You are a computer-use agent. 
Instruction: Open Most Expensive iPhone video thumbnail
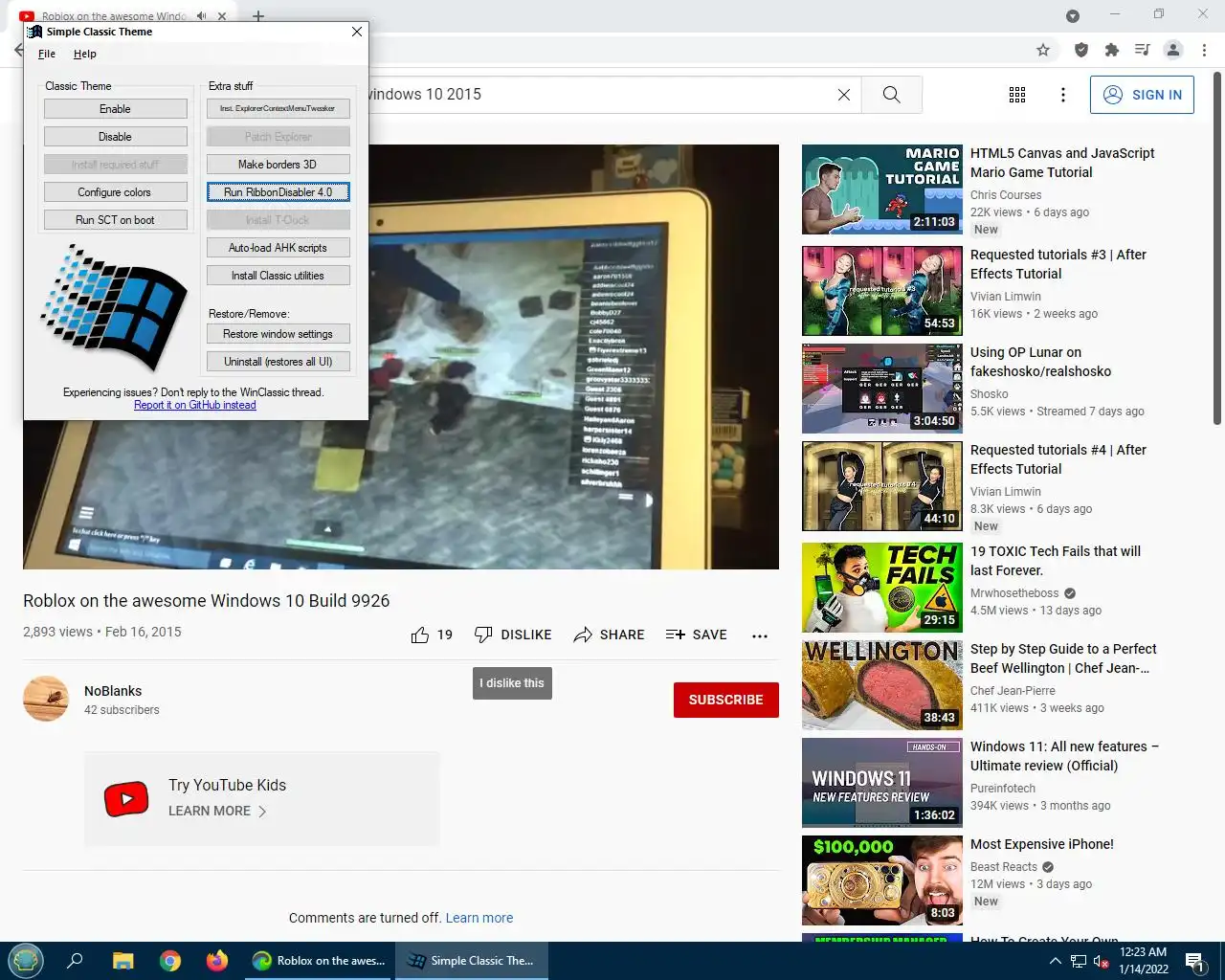882,880
